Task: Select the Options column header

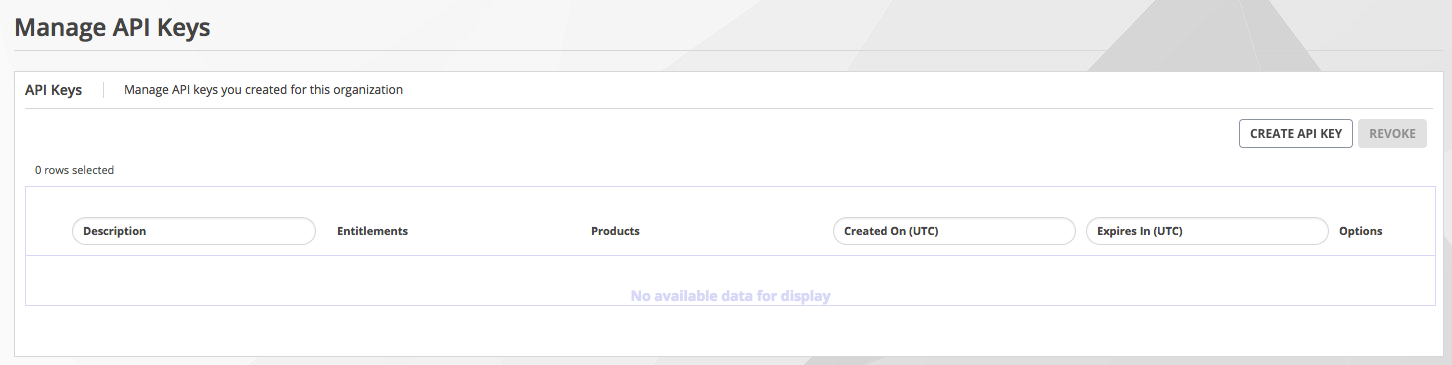Action: coord(1361,231)
